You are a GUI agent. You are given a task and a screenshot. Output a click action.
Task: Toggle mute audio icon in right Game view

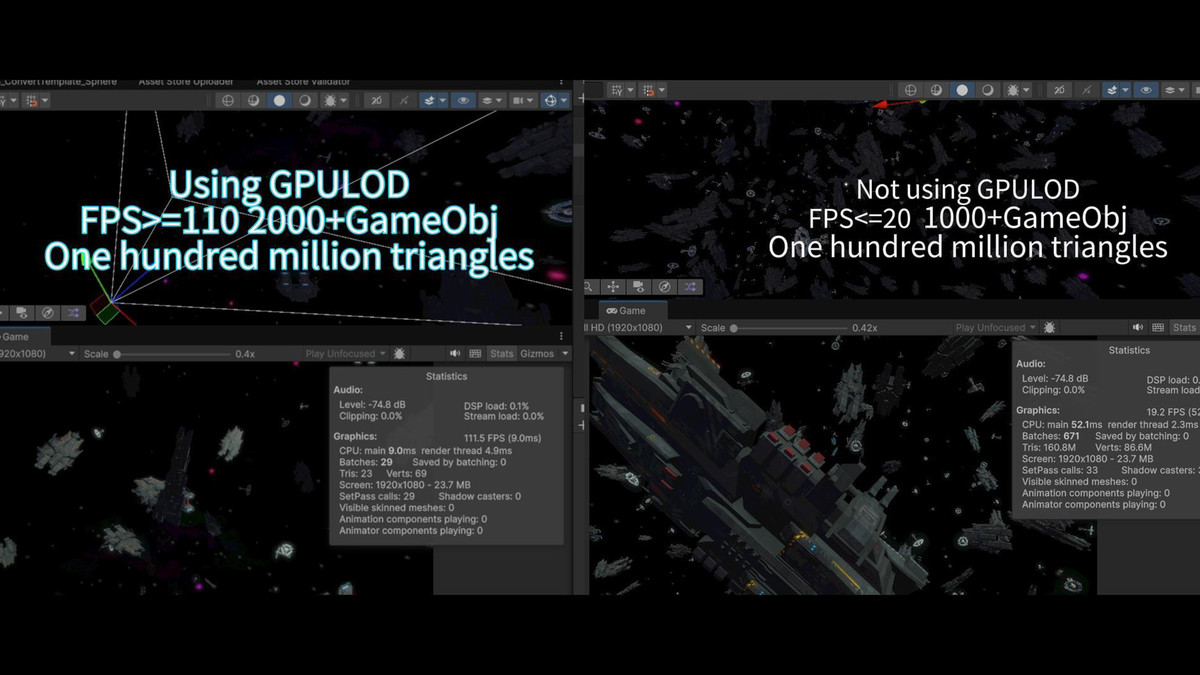[1138, 328]
